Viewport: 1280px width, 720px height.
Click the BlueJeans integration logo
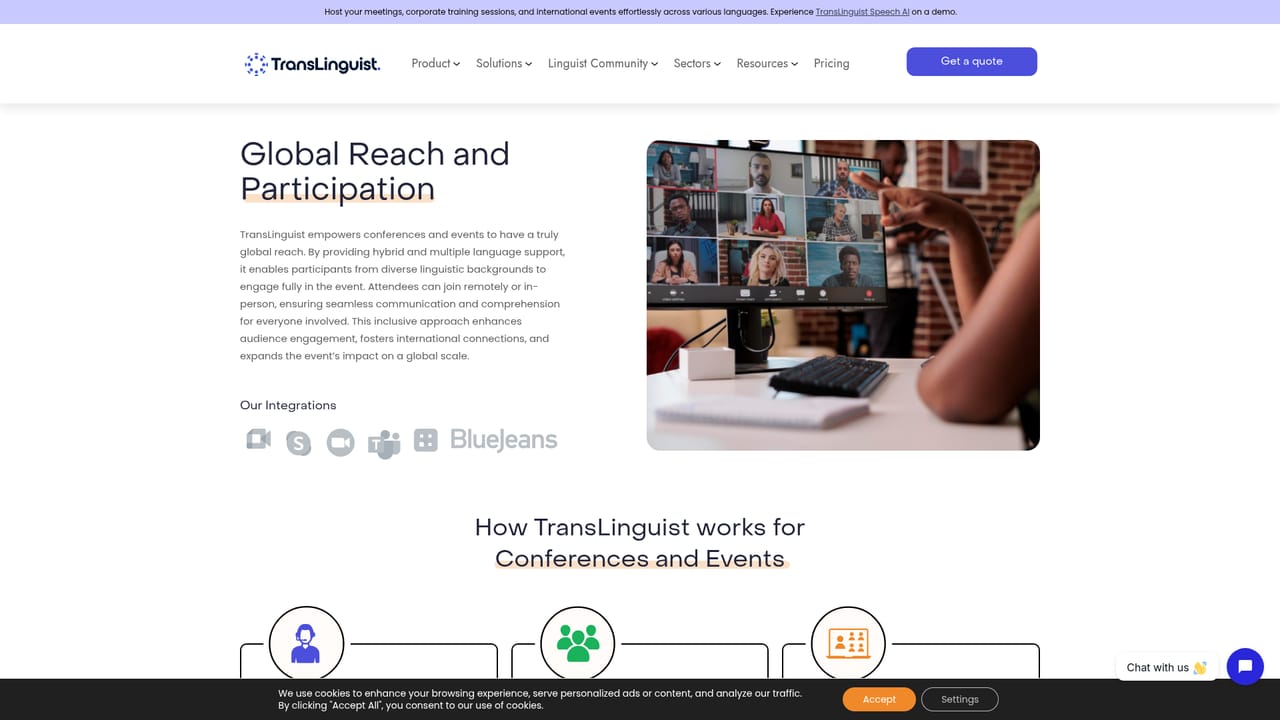tap(504, 440)
